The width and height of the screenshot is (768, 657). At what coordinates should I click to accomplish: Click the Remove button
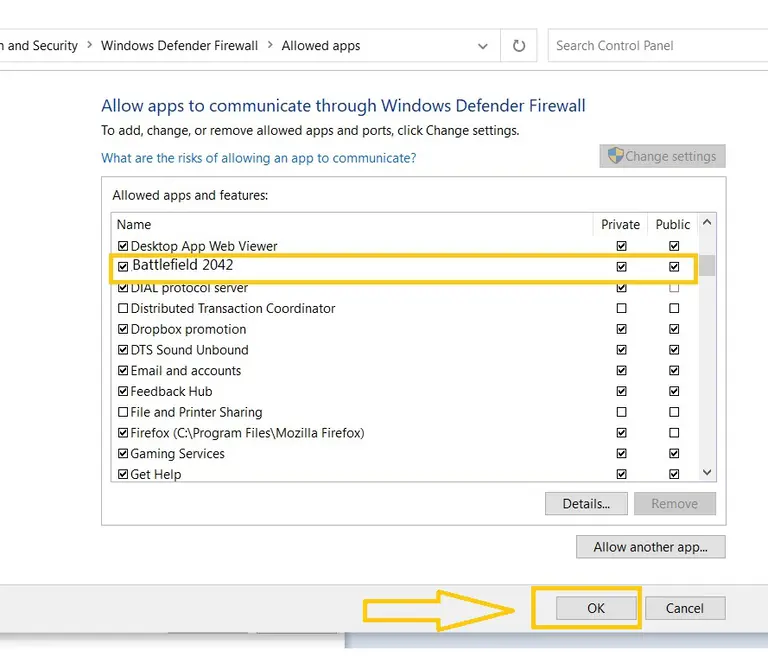(x=674, y=504)
